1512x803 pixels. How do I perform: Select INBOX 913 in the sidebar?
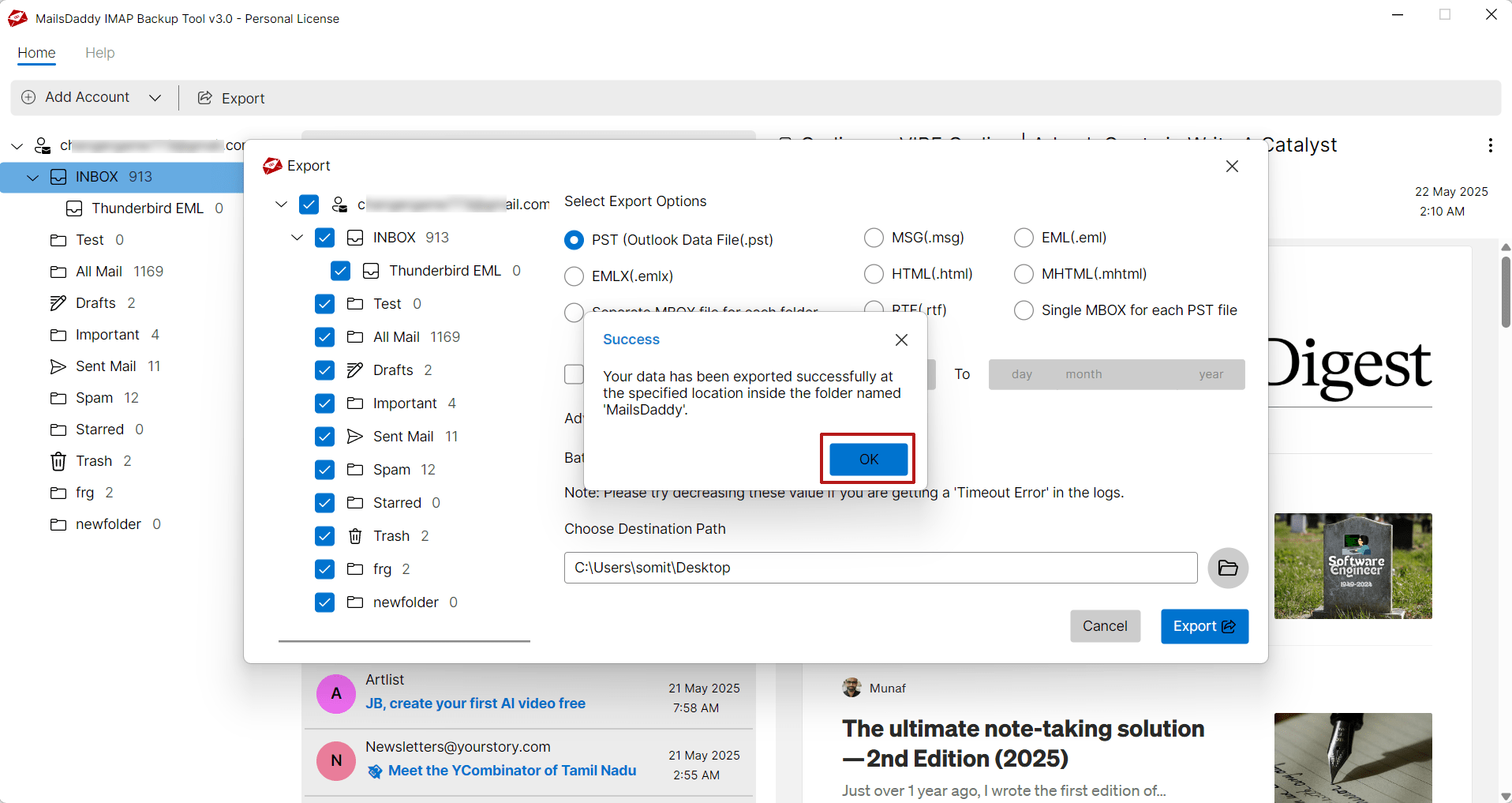(122, 177)
